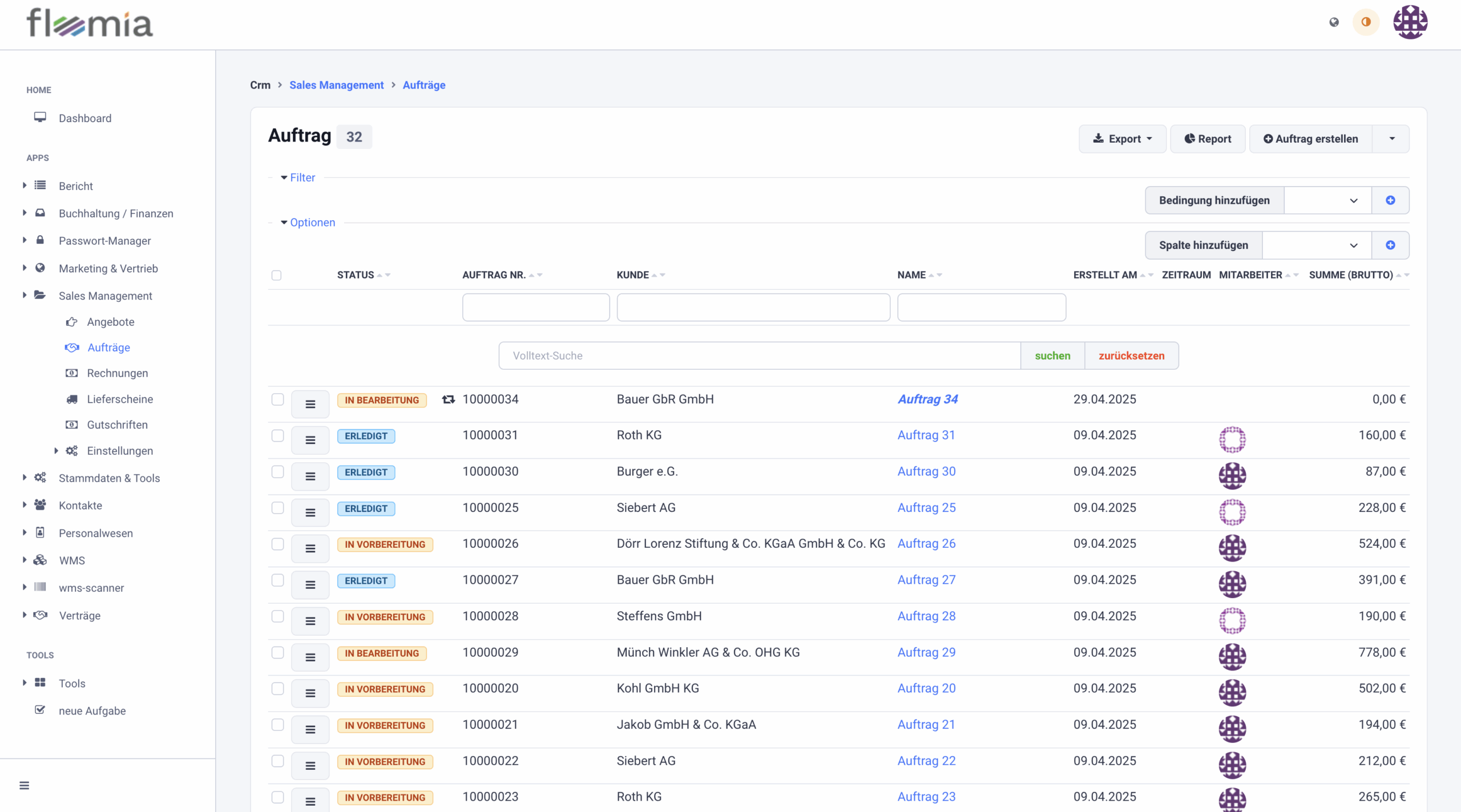Screen dimensions: 1461x812
Task: Go to Lieferscheine in the sidebar
Action: tap(120, 399)
